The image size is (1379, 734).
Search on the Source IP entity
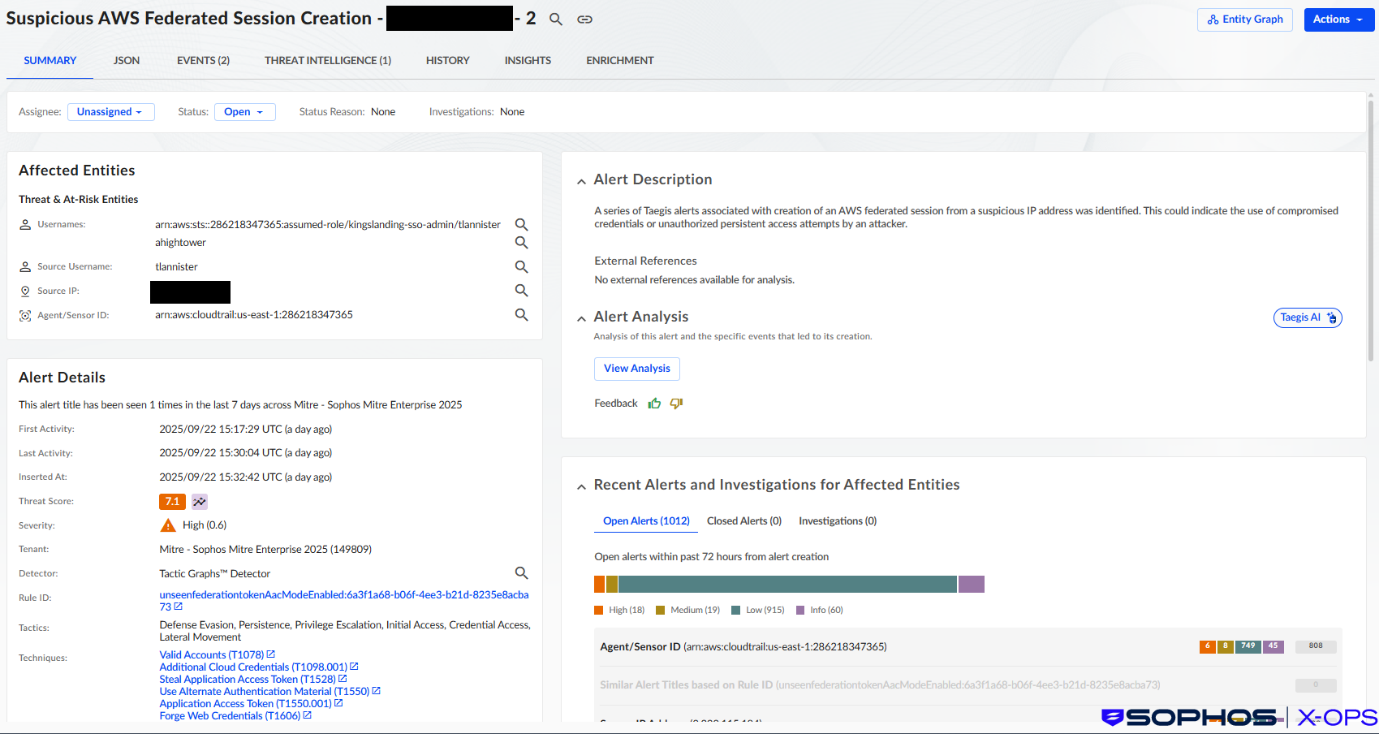click(x=521, y=290)
